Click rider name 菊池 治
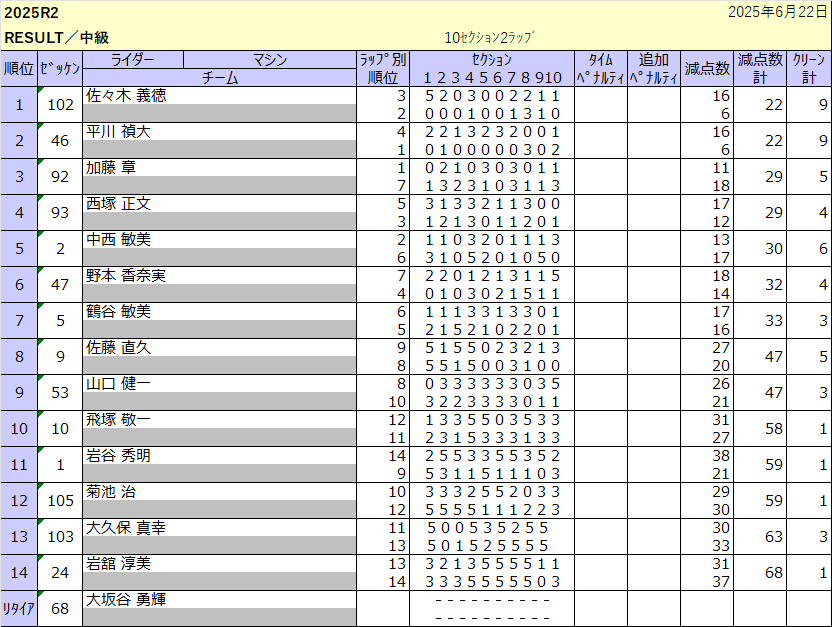Viewport: 832px width, 627px height. pyautogui.click(x=111, y=492)
